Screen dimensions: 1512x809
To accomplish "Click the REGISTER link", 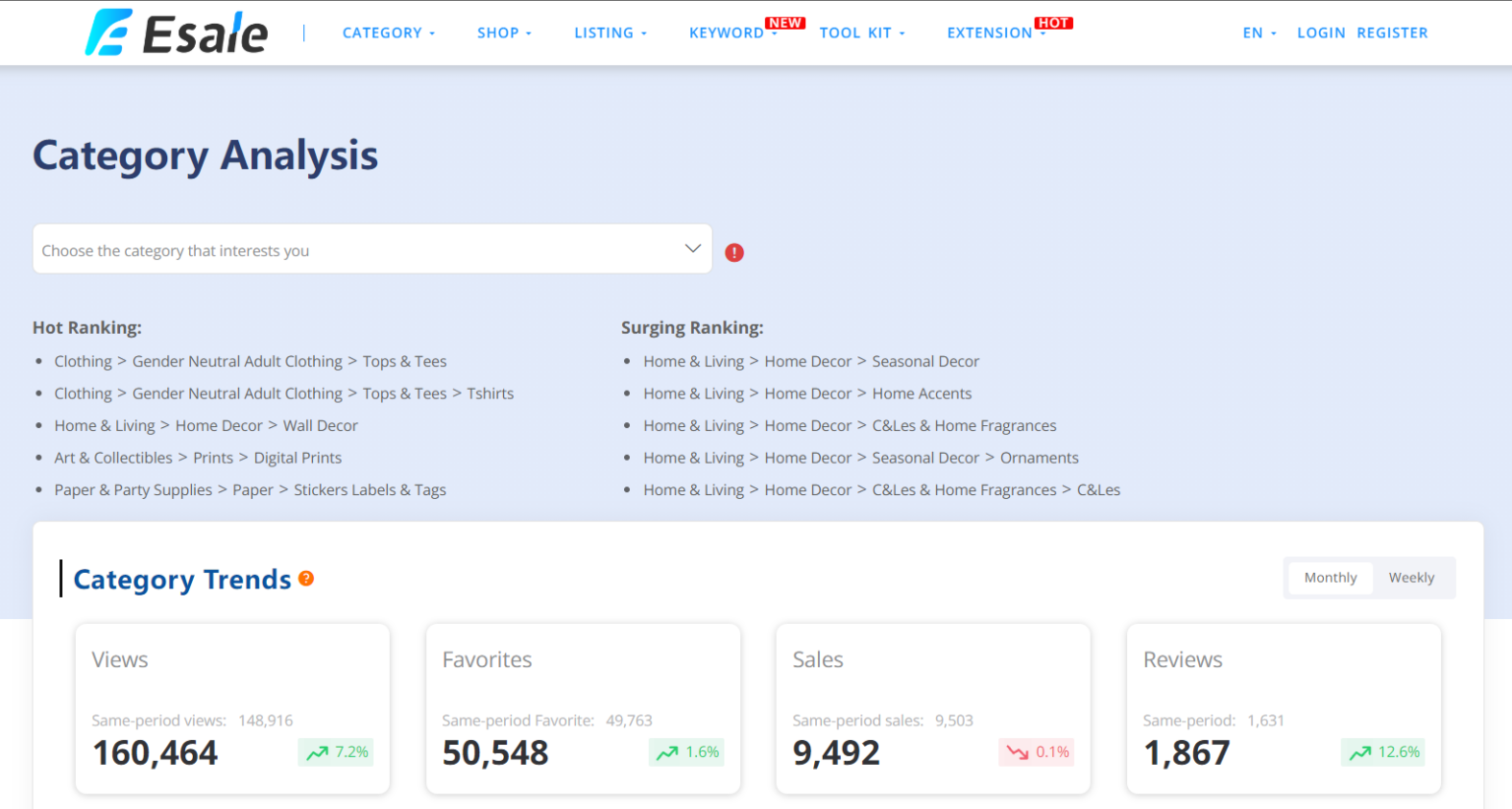I will point(1392,32).
